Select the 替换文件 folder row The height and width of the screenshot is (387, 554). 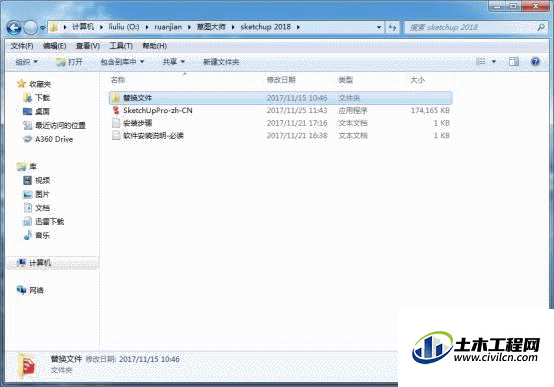point(281,98)
